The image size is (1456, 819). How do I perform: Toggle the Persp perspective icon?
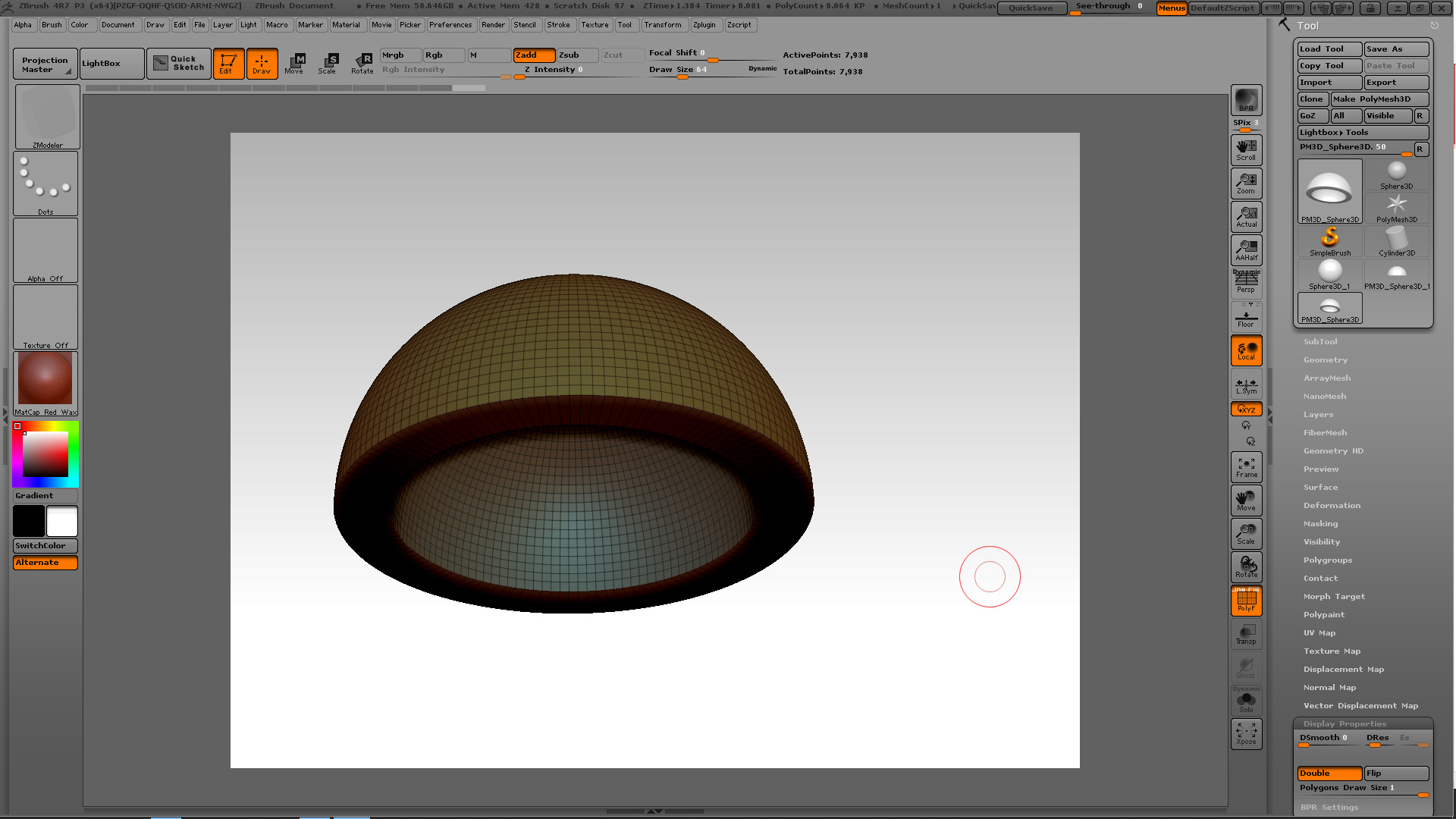pyautogui.click(x=1246, y=282)
